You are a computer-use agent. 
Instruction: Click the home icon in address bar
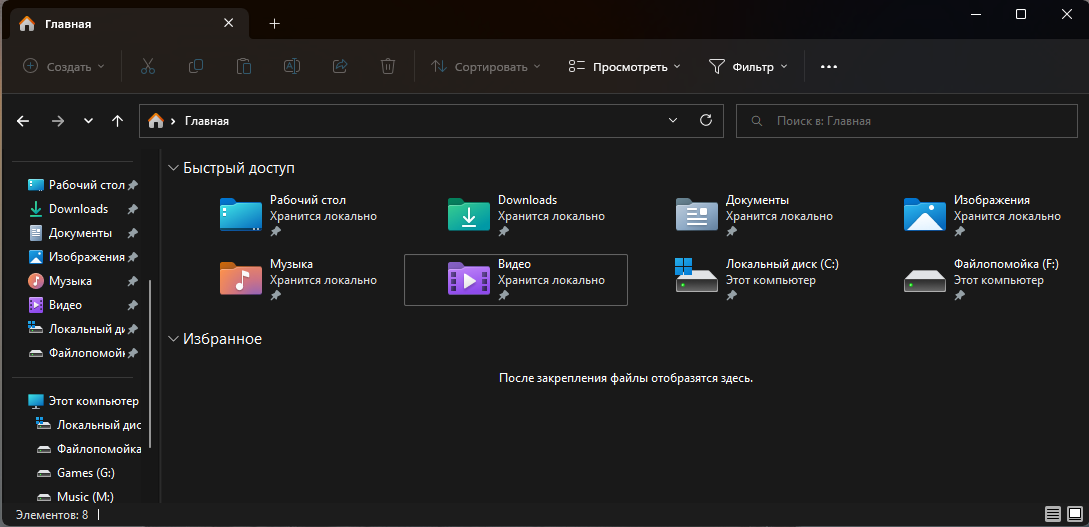[x=156, y=121]
